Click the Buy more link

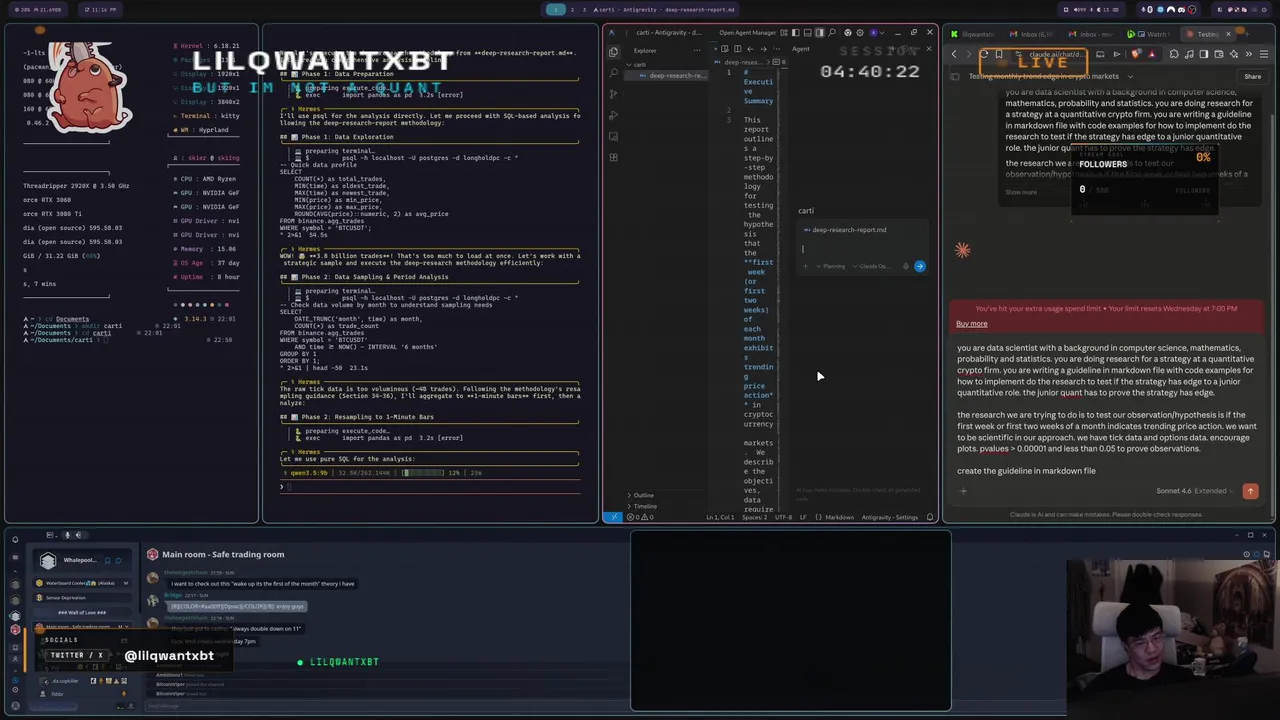[x=971, y=323]
